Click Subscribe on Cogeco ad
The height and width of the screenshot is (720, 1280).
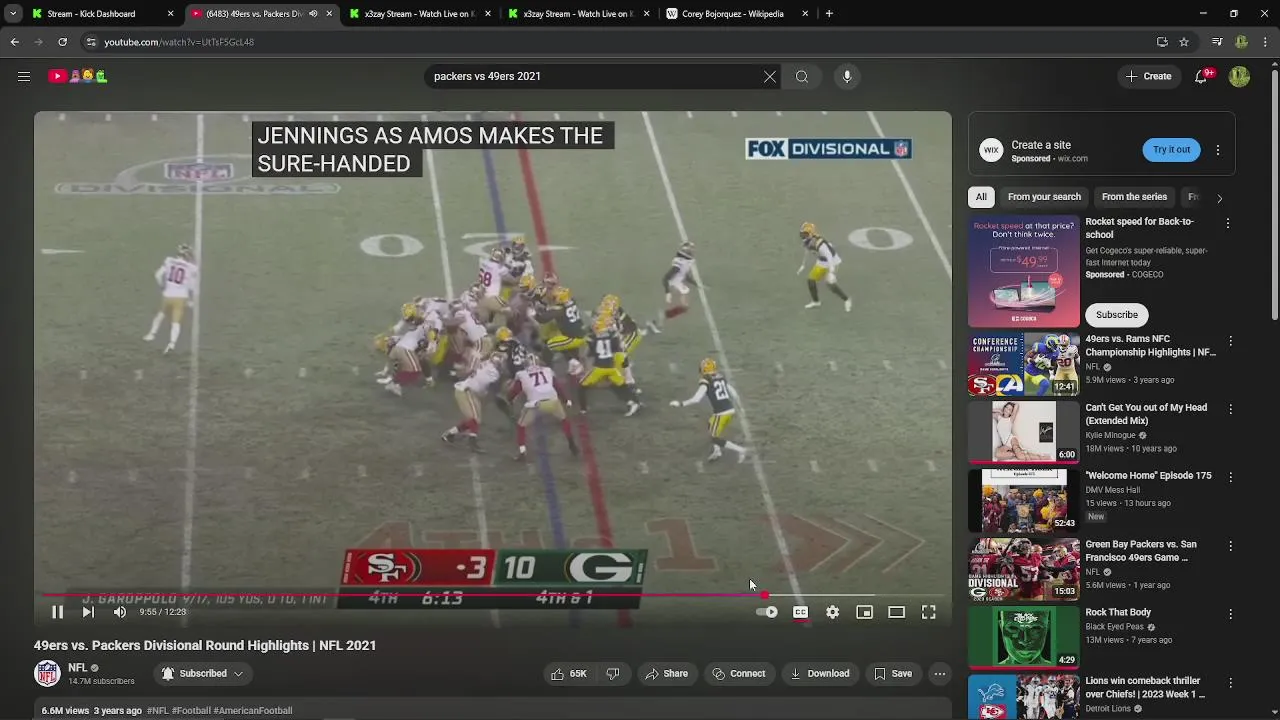click(x=1116, y=315)
